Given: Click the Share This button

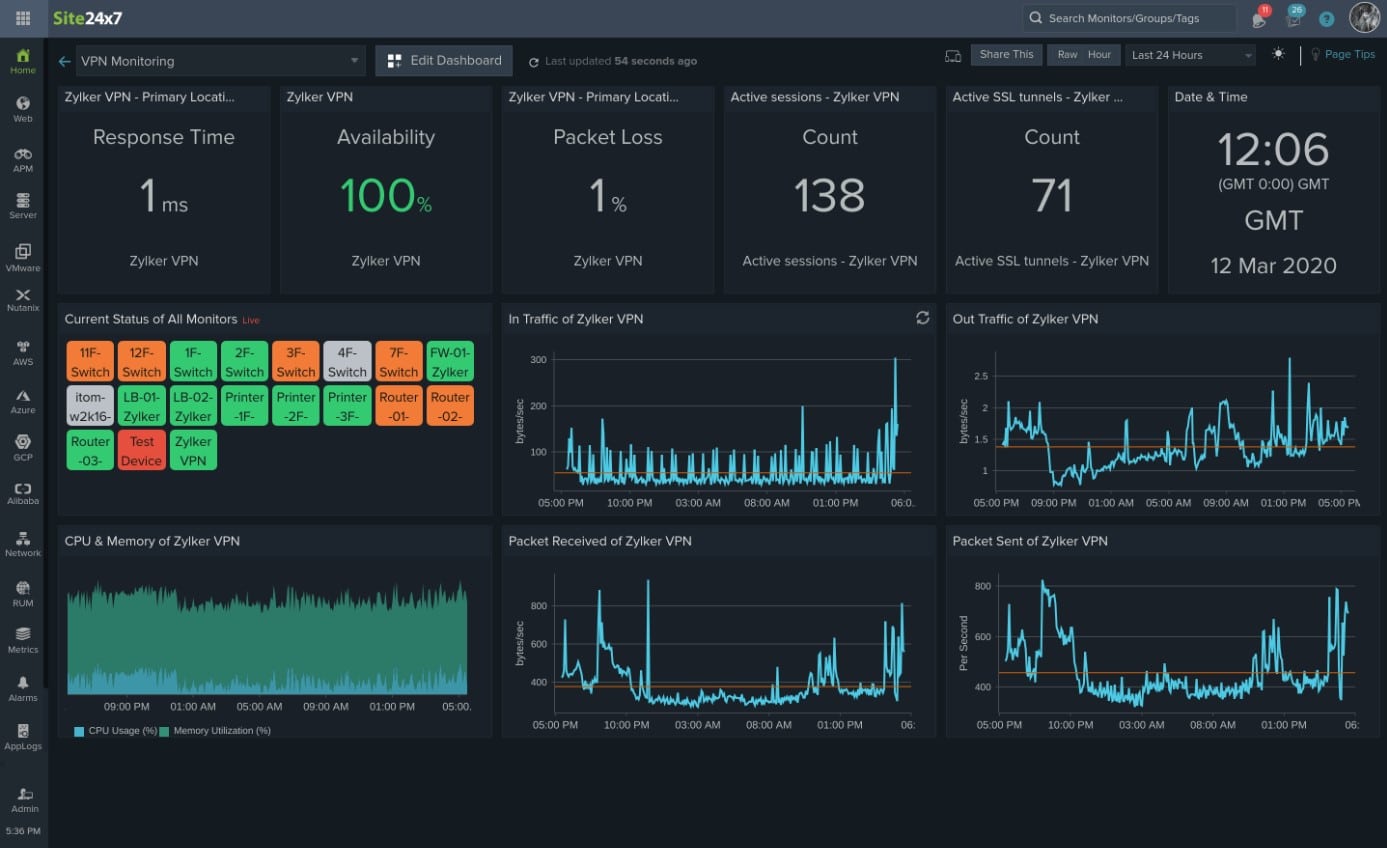Looking at the screenshot, I should tap(1006, 55).
